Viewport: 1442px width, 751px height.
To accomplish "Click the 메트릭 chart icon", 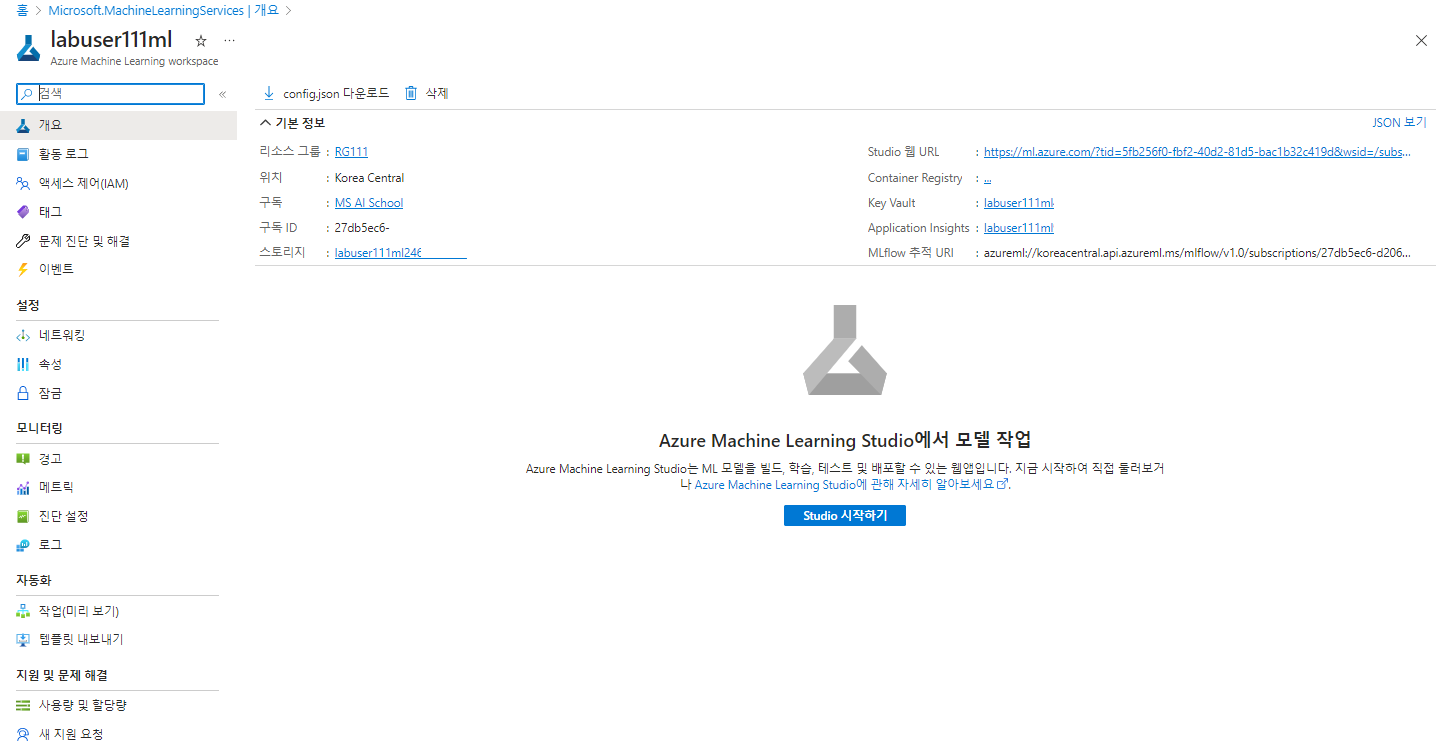I will click(x=23, y=487).
